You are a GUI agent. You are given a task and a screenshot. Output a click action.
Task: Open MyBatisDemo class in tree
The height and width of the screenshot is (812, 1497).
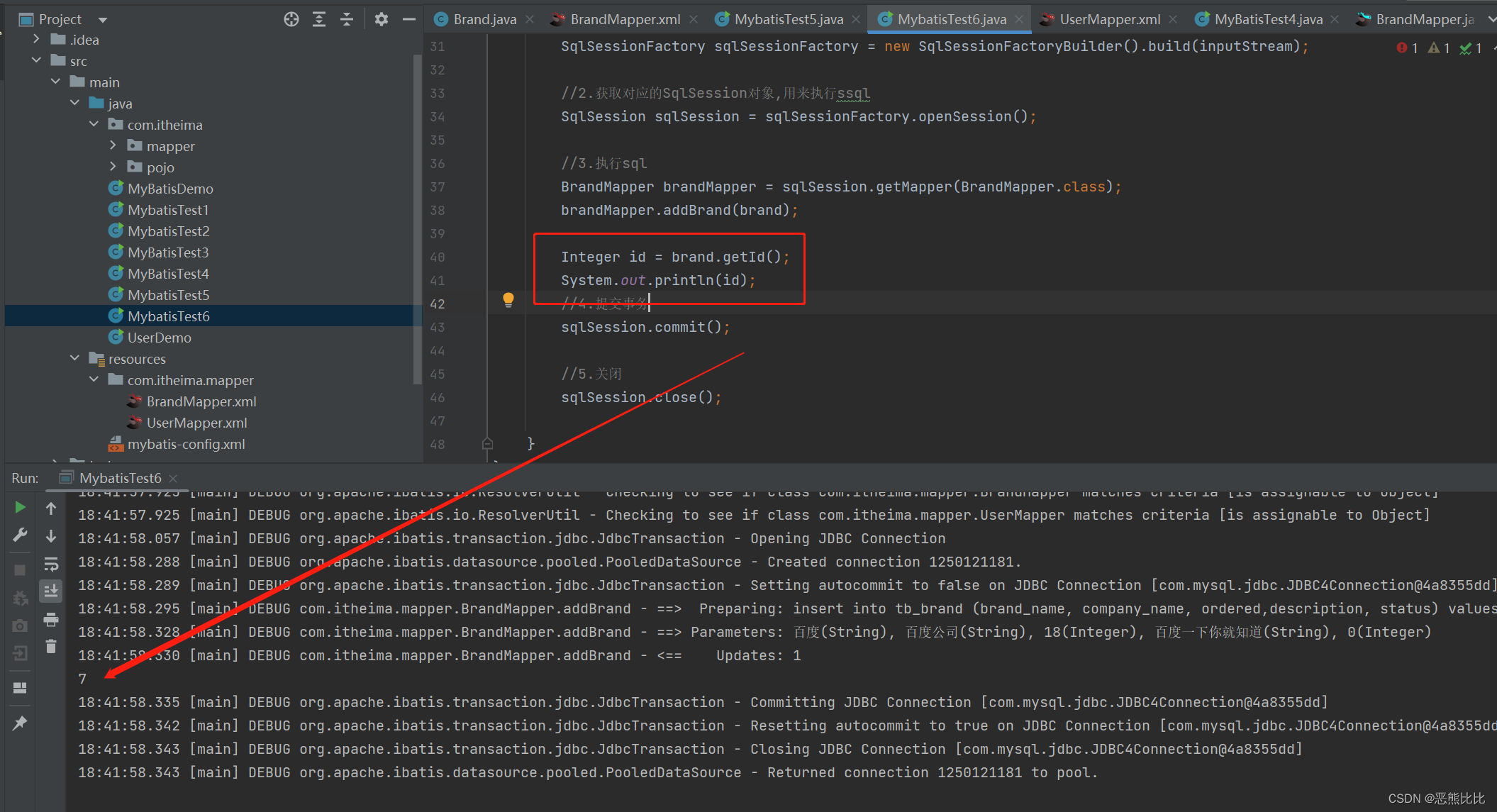[x=170, y=189]
